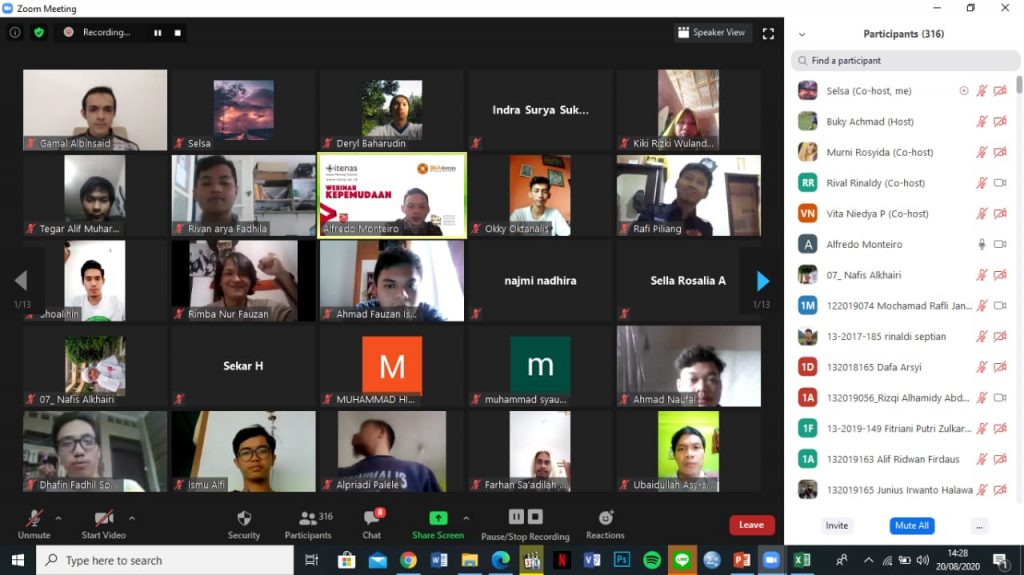Image resolution: width=1024 pixels, height=575 pixels.
Task: Click recording indicator icon in Selsa row
Action: click(x=963, y=91)
